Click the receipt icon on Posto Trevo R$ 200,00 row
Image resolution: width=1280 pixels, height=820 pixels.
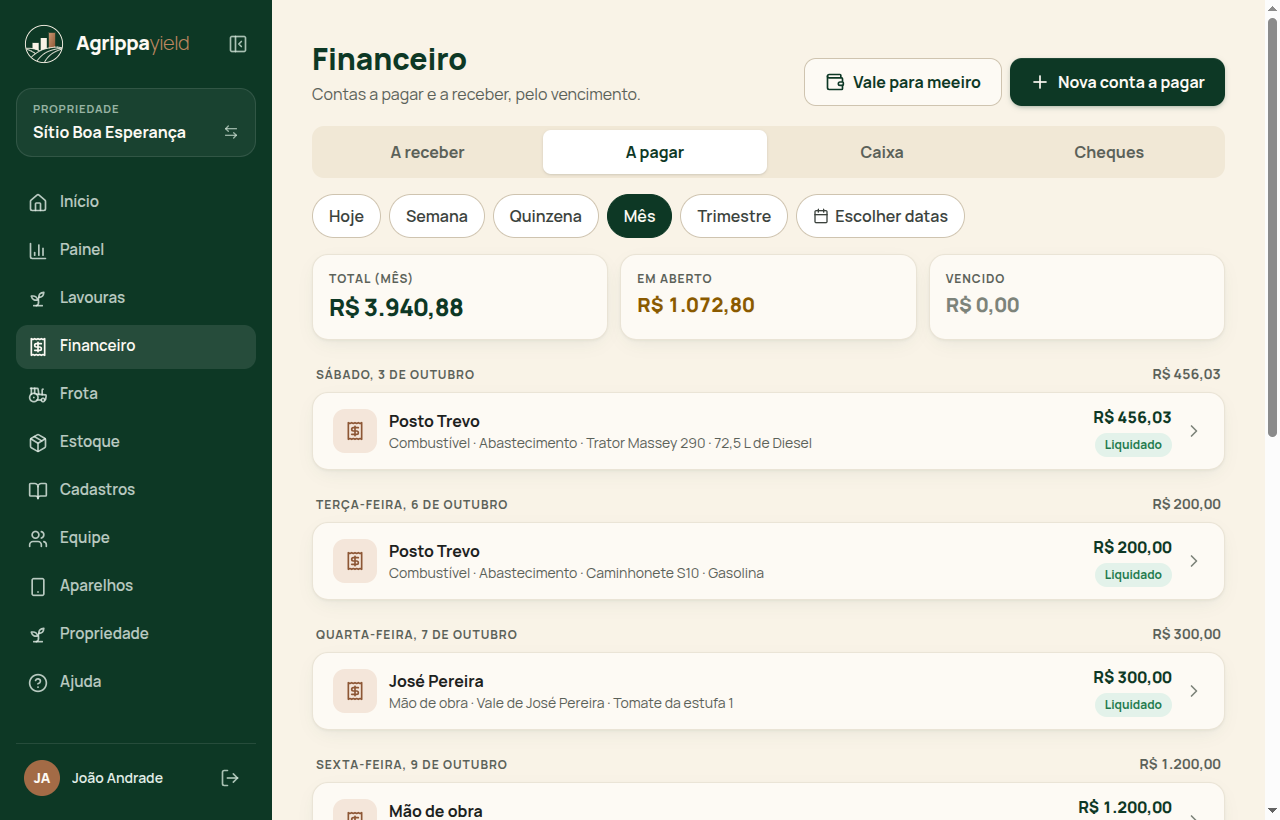pos(355,561)
